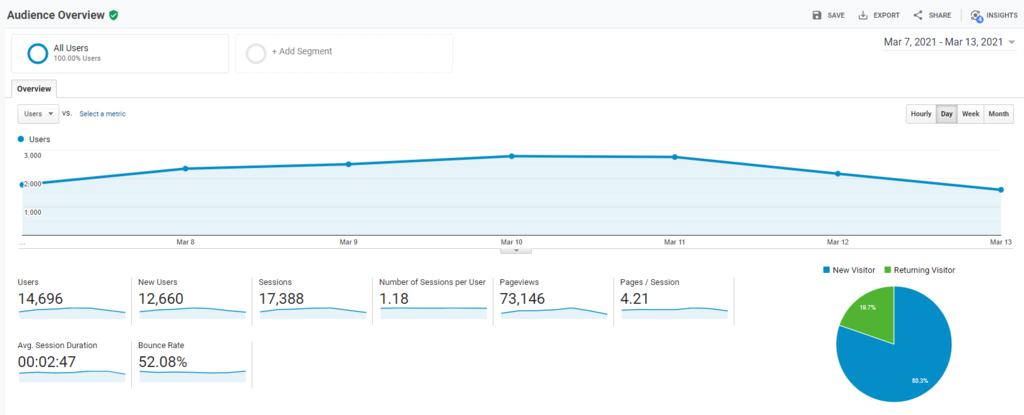
Task: Select the Overview tab
Action: coord(34,88)
